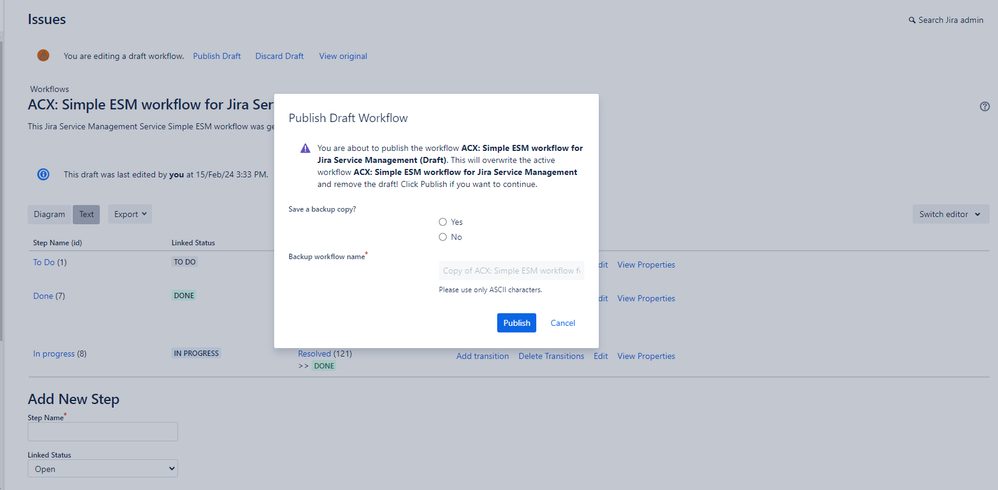This screenshot has width=998, height=490.
Task: Open the In progress step link
Action: [x=54, y=354]
